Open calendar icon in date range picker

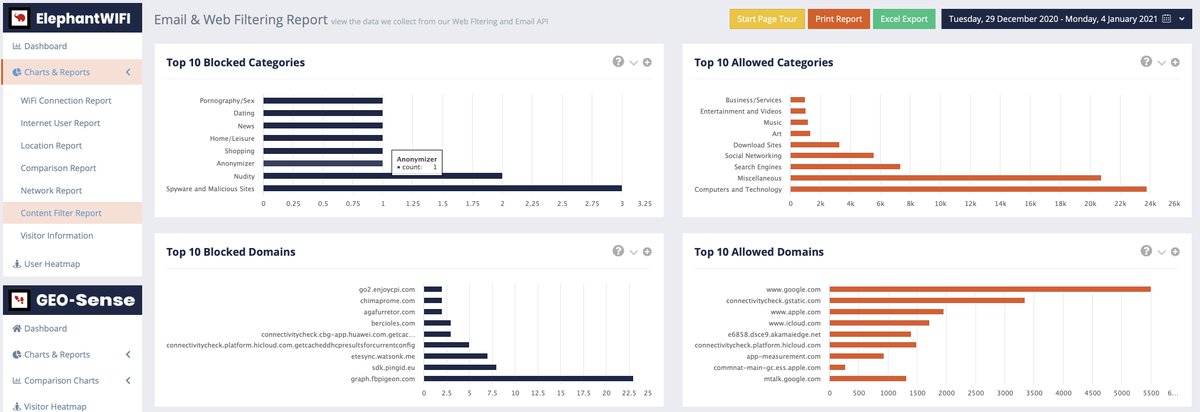click(x=1166, y=19)
